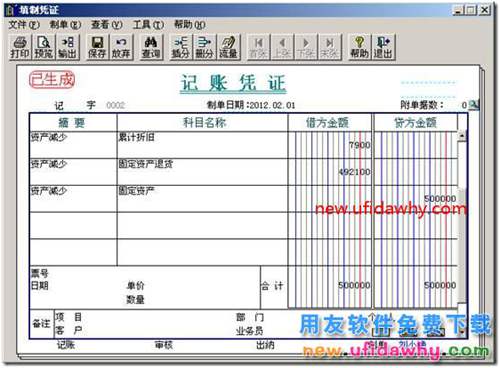Click the 业务员 label
Screen dimensions: 500x368
pyautogui.click(x=249, y=331)
